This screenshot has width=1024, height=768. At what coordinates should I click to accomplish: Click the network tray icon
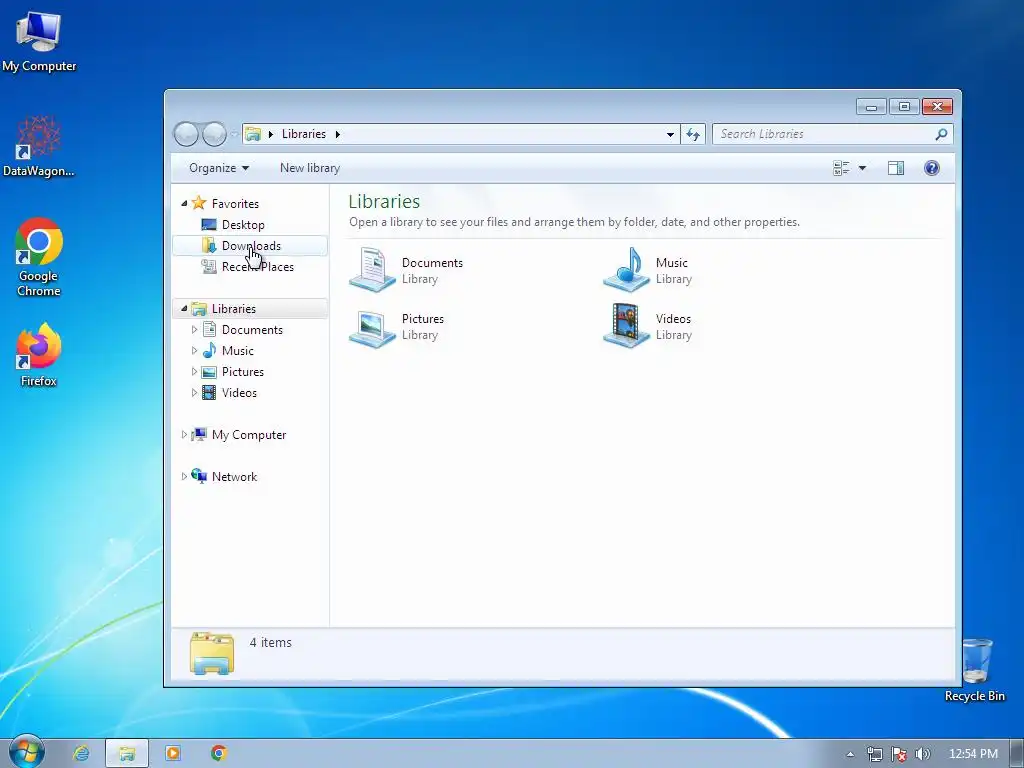pyautogui.click(x=874, y=754)
